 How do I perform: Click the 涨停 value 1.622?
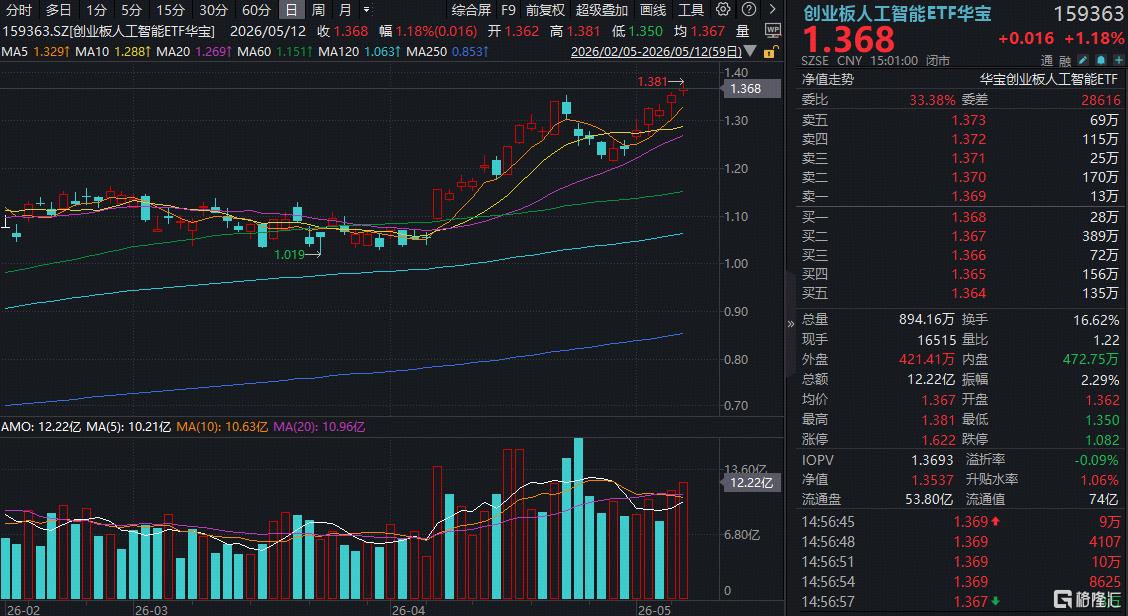click(938, 439)
